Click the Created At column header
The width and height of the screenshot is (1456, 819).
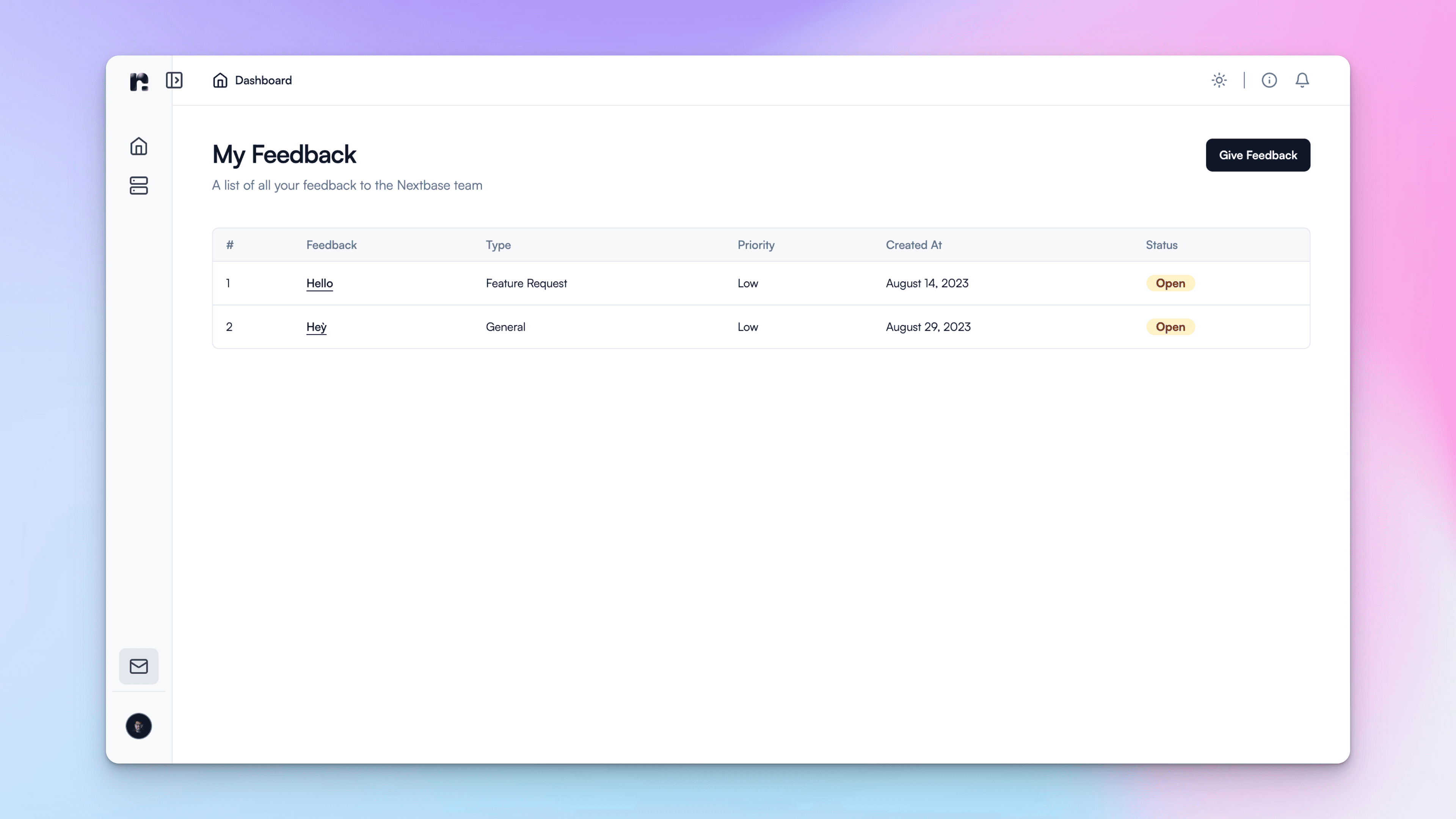(x=913, y=245)
